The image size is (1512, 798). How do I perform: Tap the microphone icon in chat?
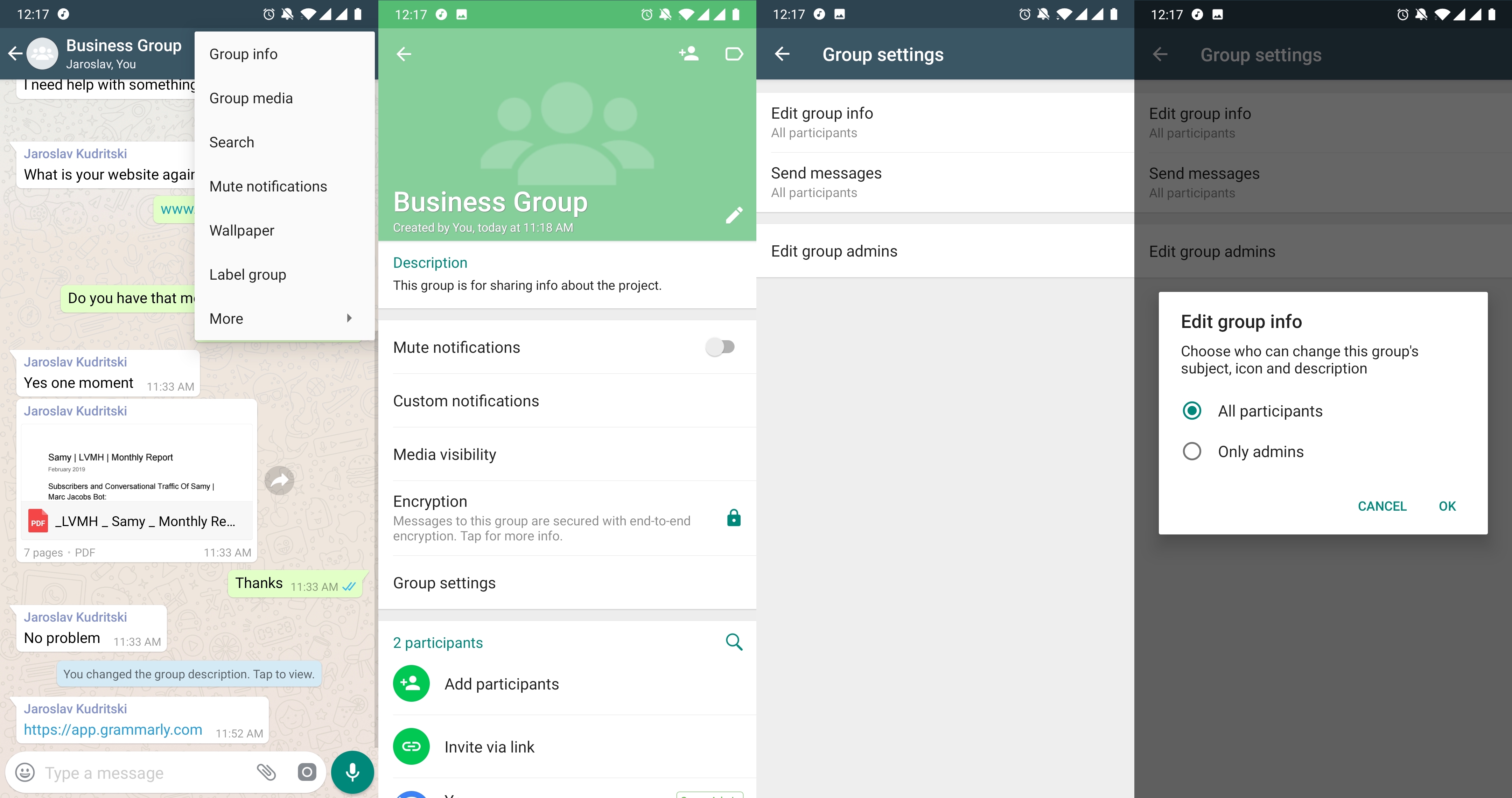tap(352, 772)
